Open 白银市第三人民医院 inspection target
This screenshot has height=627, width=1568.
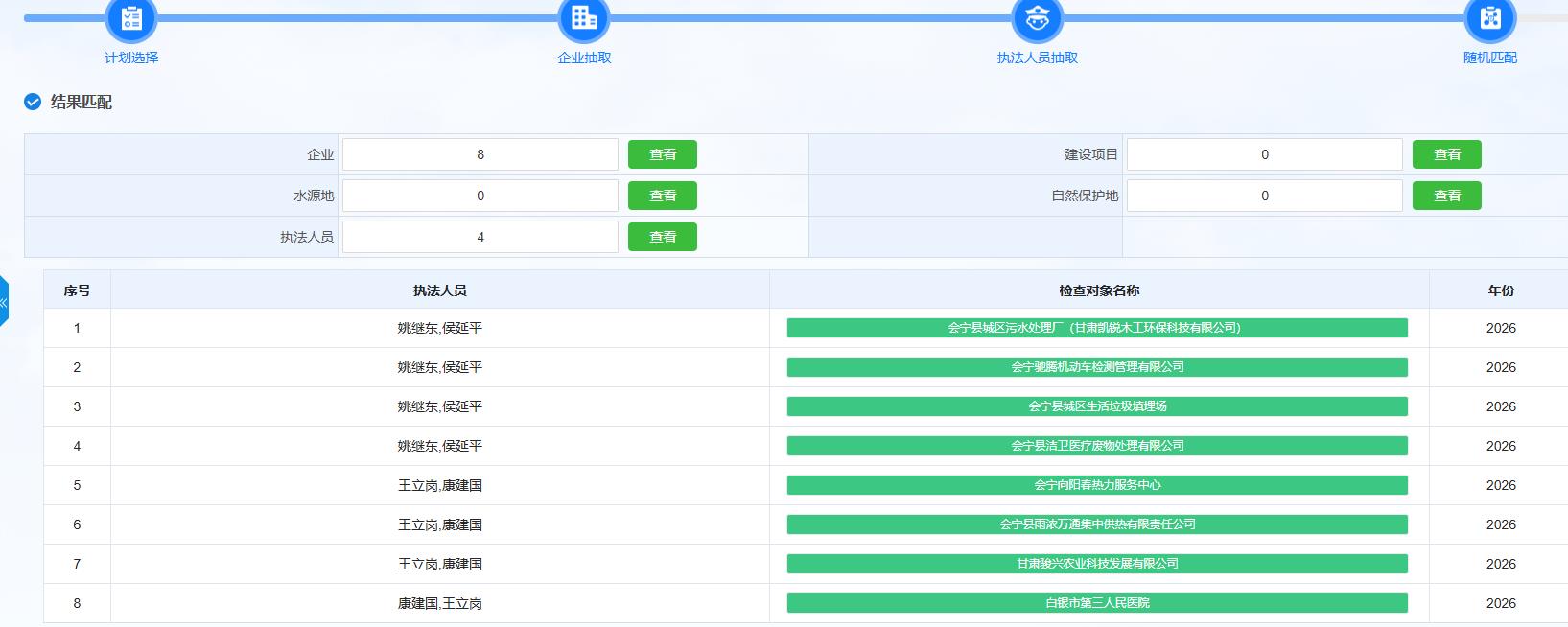click(1097, 603)
